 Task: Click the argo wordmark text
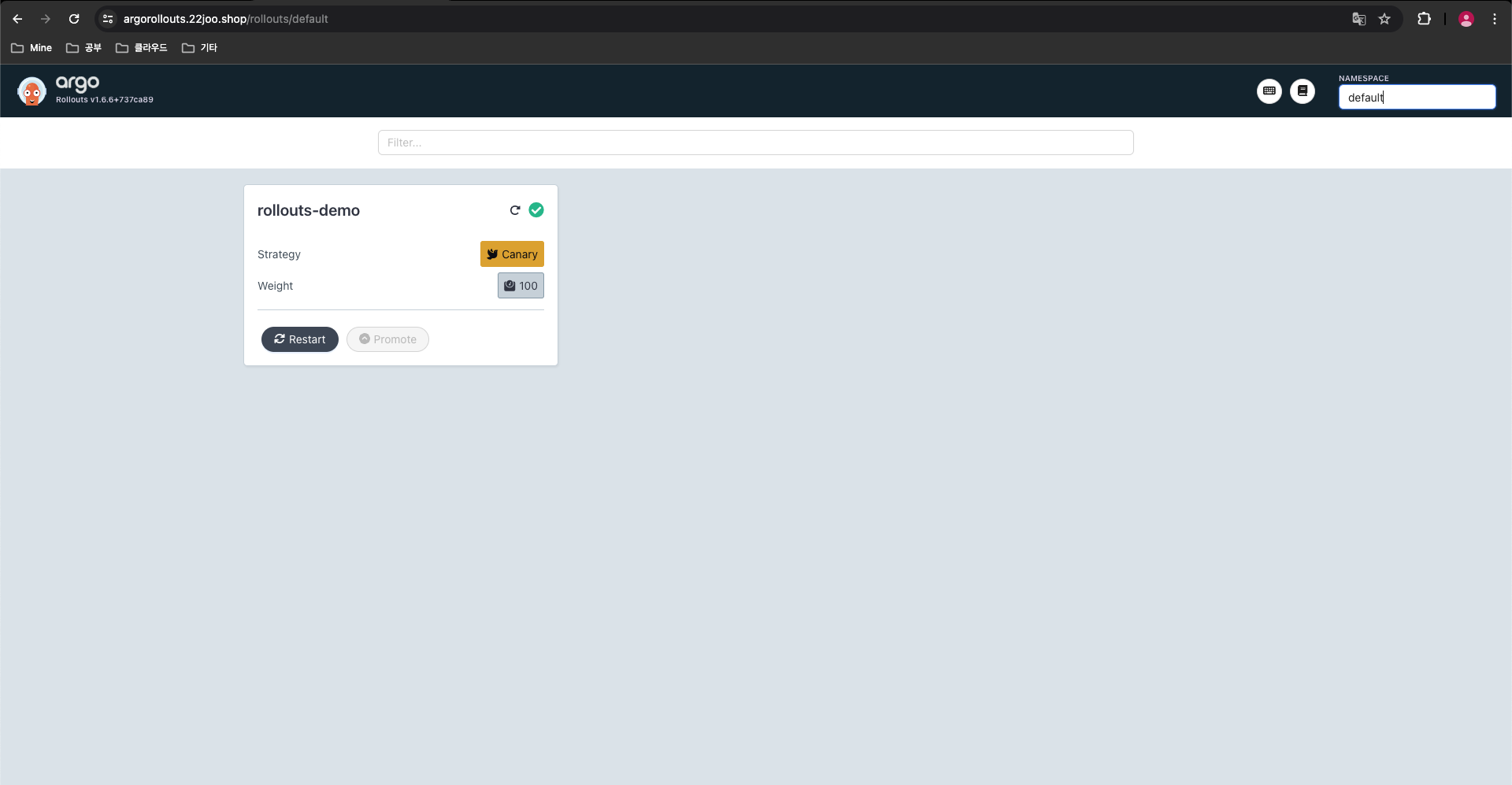pyautogui.click(x=77, y=83)
